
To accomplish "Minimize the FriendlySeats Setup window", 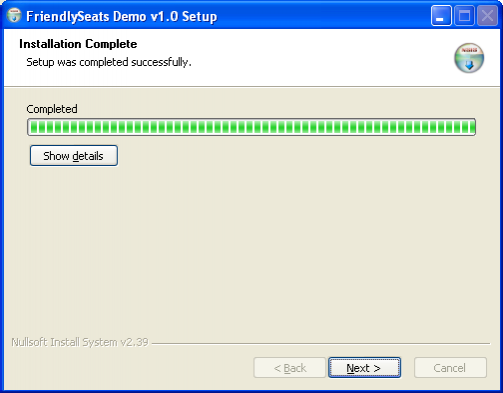I will pos(441,16).
